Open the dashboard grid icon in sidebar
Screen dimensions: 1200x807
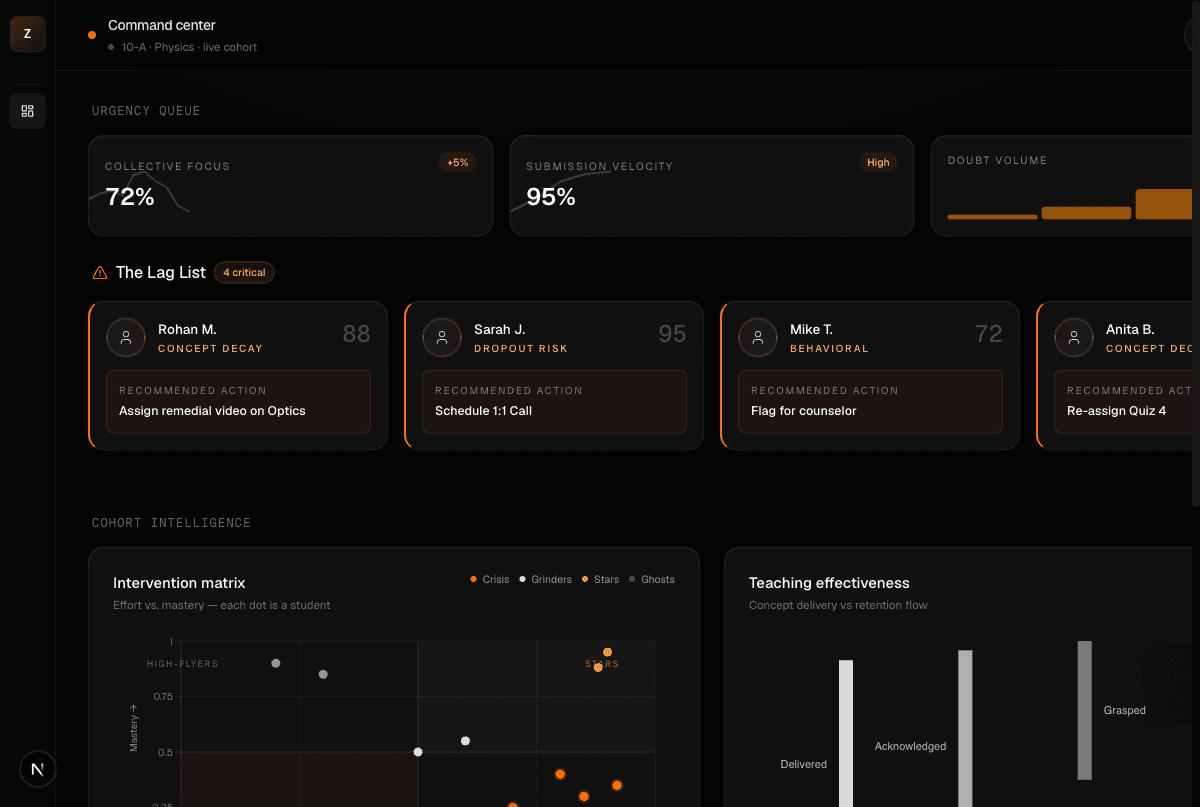click(x=27, y=111)
